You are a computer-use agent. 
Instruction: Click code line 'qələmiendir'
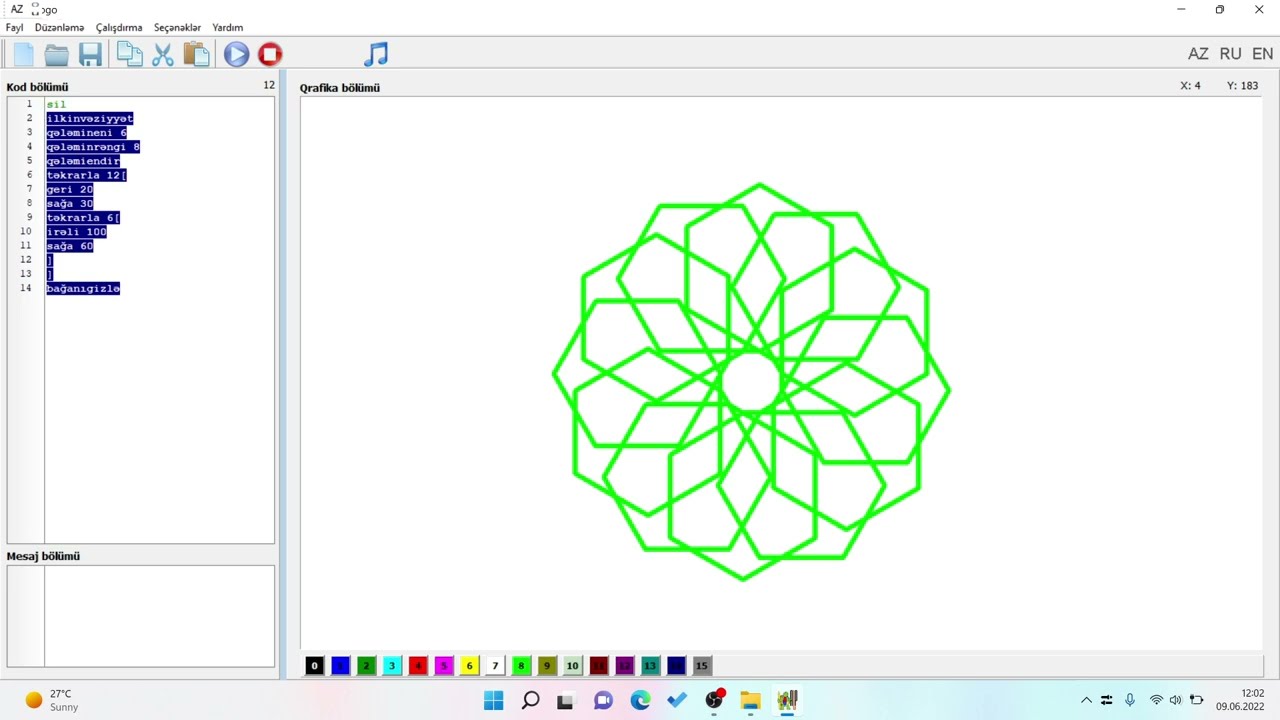click(x=83, y=161)
